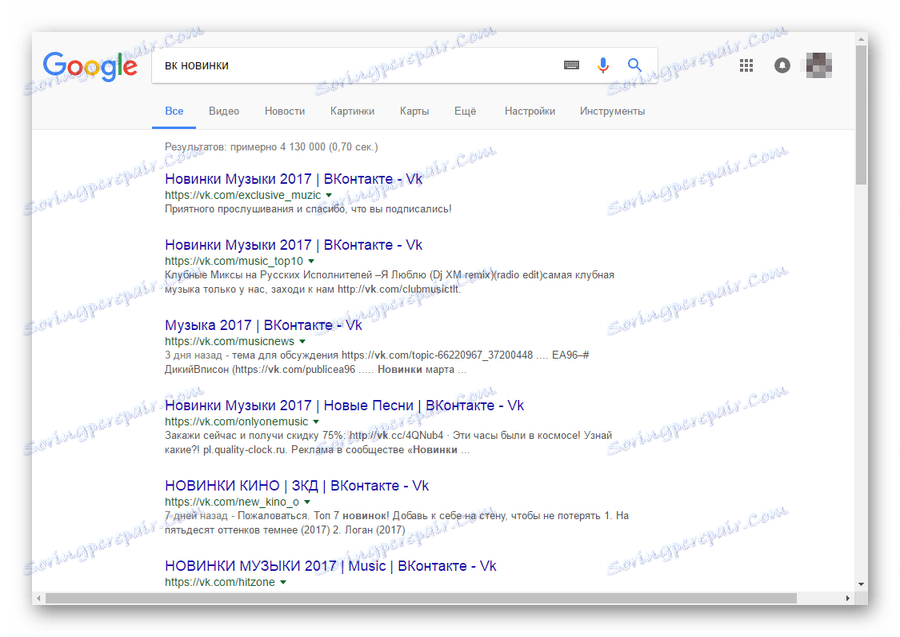Open the НОВИНКИ КИНО | ЗКД result
The height and width of the screenshot is (637, 900).
tap(296, 485)
